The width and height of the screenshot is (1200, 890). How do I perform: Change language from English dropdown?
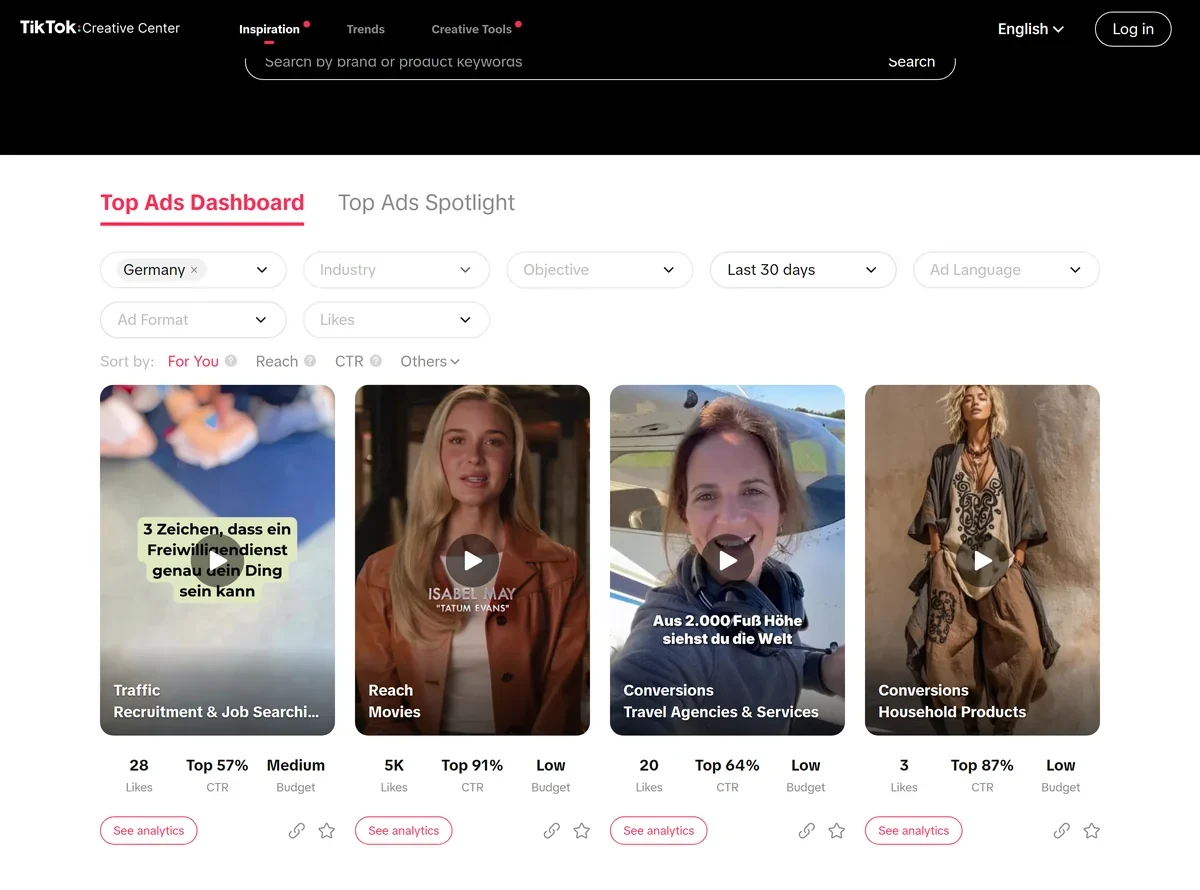(x=1031, y=29)
